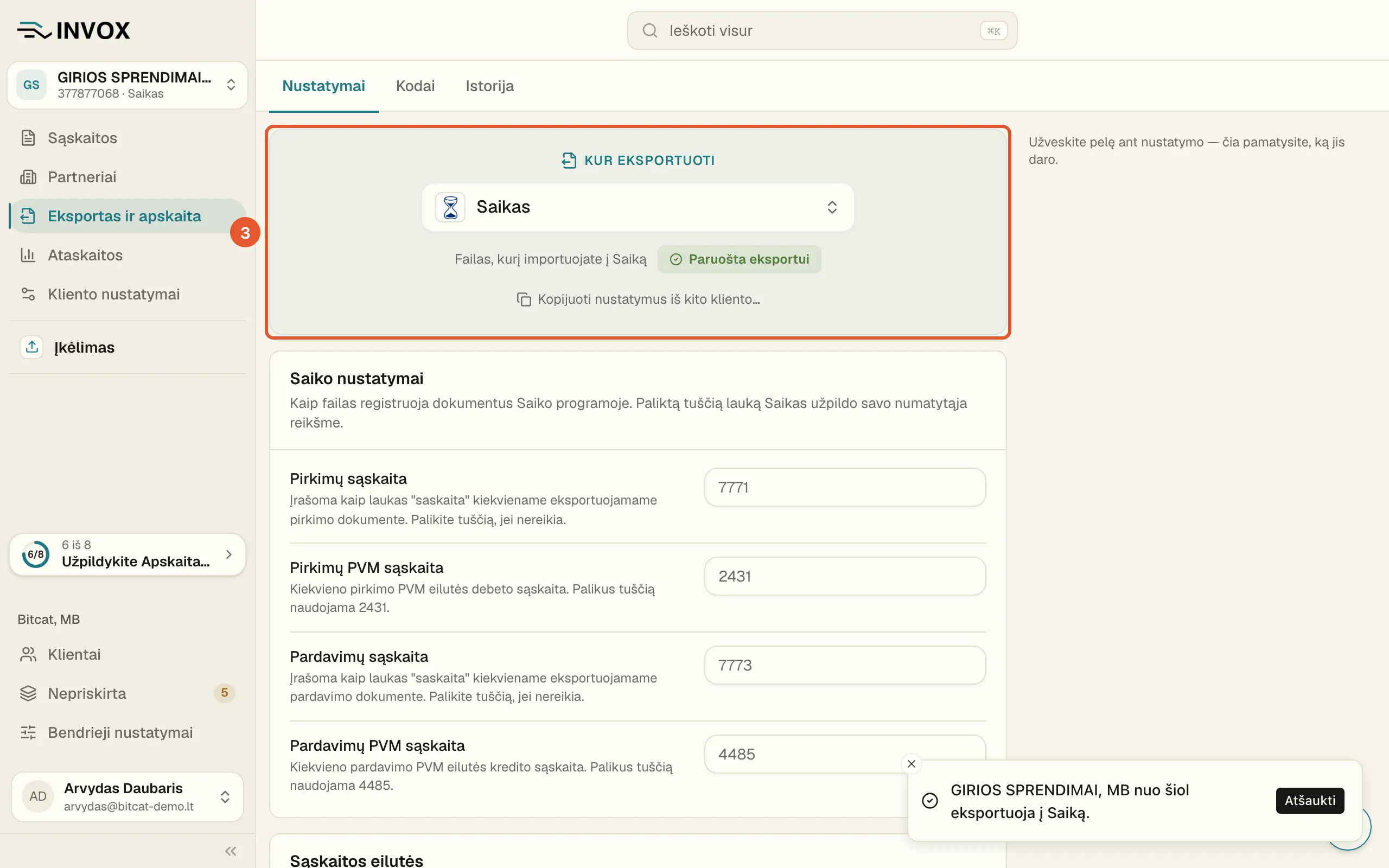Click the Atšaukti undo button
This screenshot has width=1389, height=868.
coord(1310,800)
